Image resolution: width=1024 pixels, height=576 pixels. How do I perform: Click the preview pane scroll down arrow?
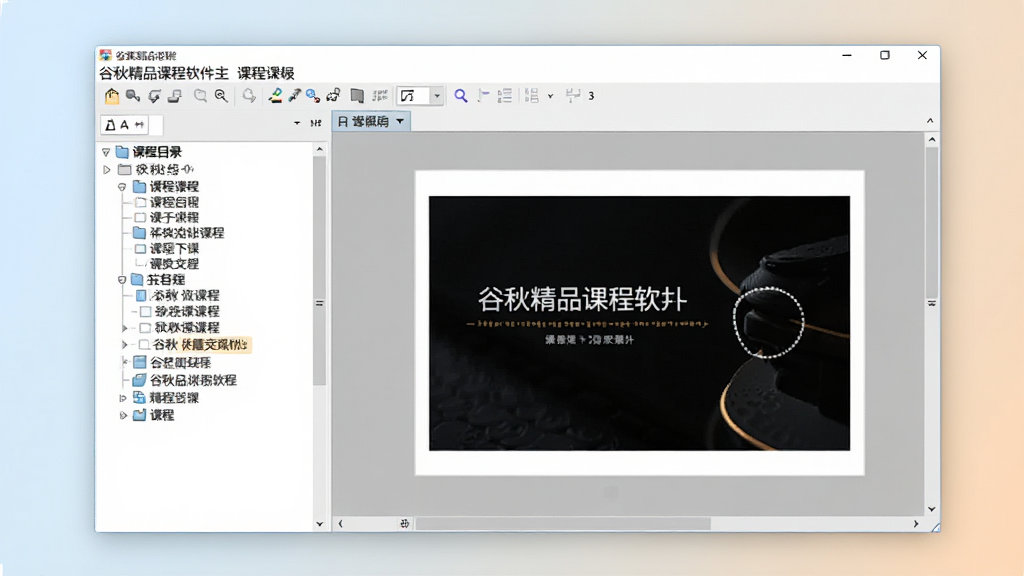click(x=932, y=509)
